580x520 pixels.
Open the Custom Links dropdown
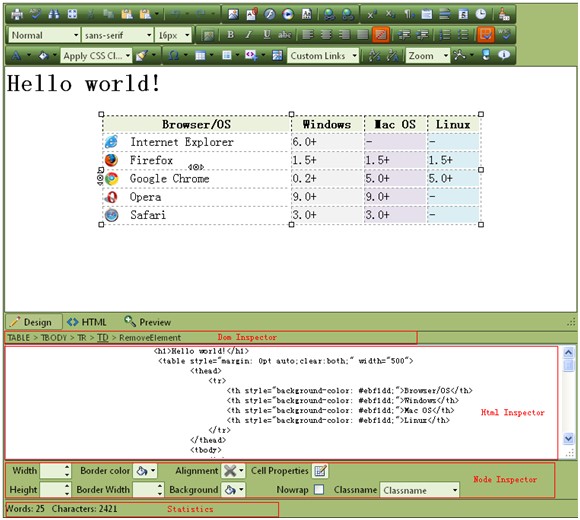323,56
